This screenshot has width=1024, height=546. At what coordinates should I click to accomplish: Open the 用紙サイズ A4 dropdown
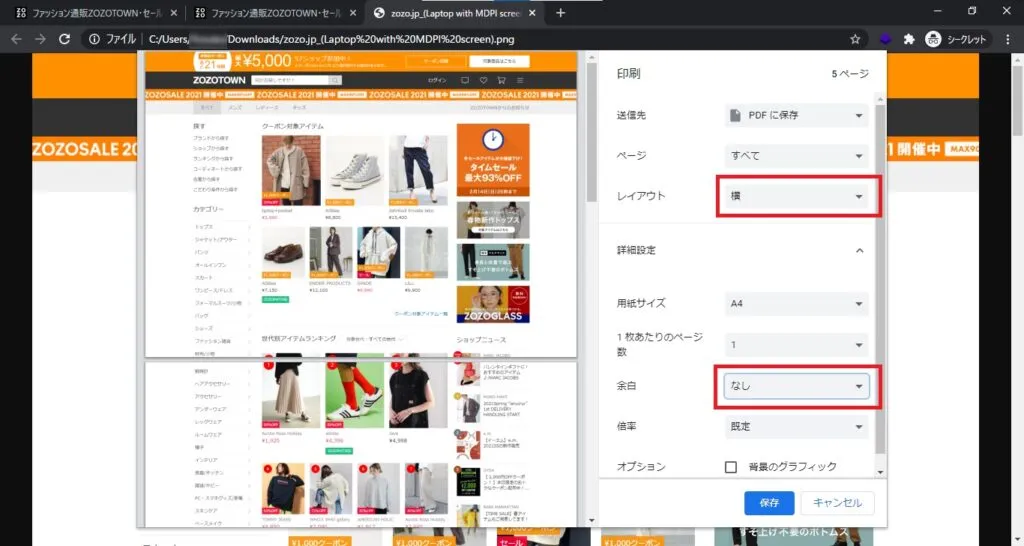797,303
